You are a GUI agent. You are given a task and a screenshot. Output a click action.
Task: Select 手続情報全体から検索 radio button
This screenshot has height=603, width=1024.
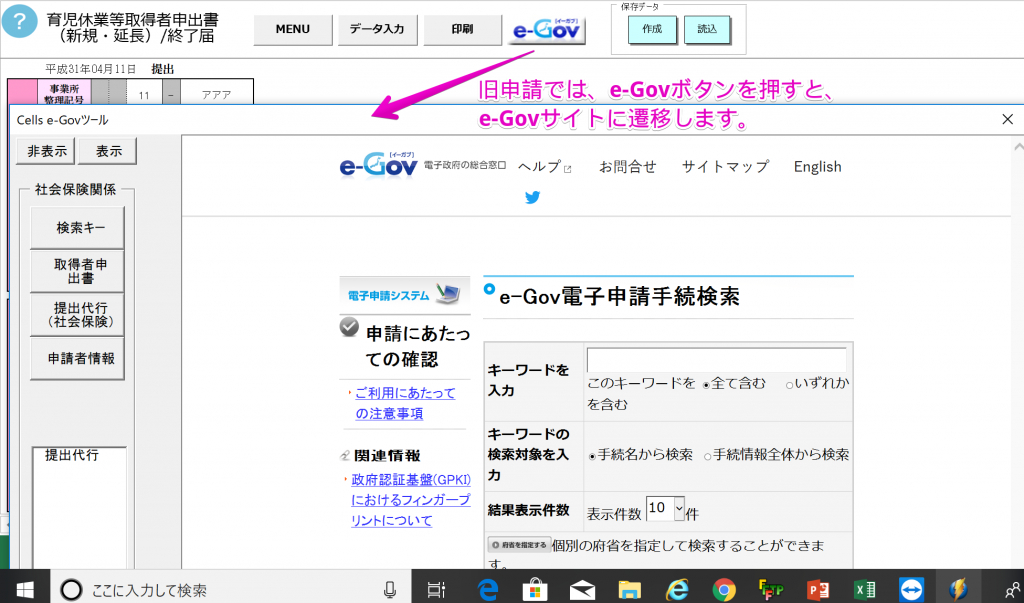pos(707,456)
